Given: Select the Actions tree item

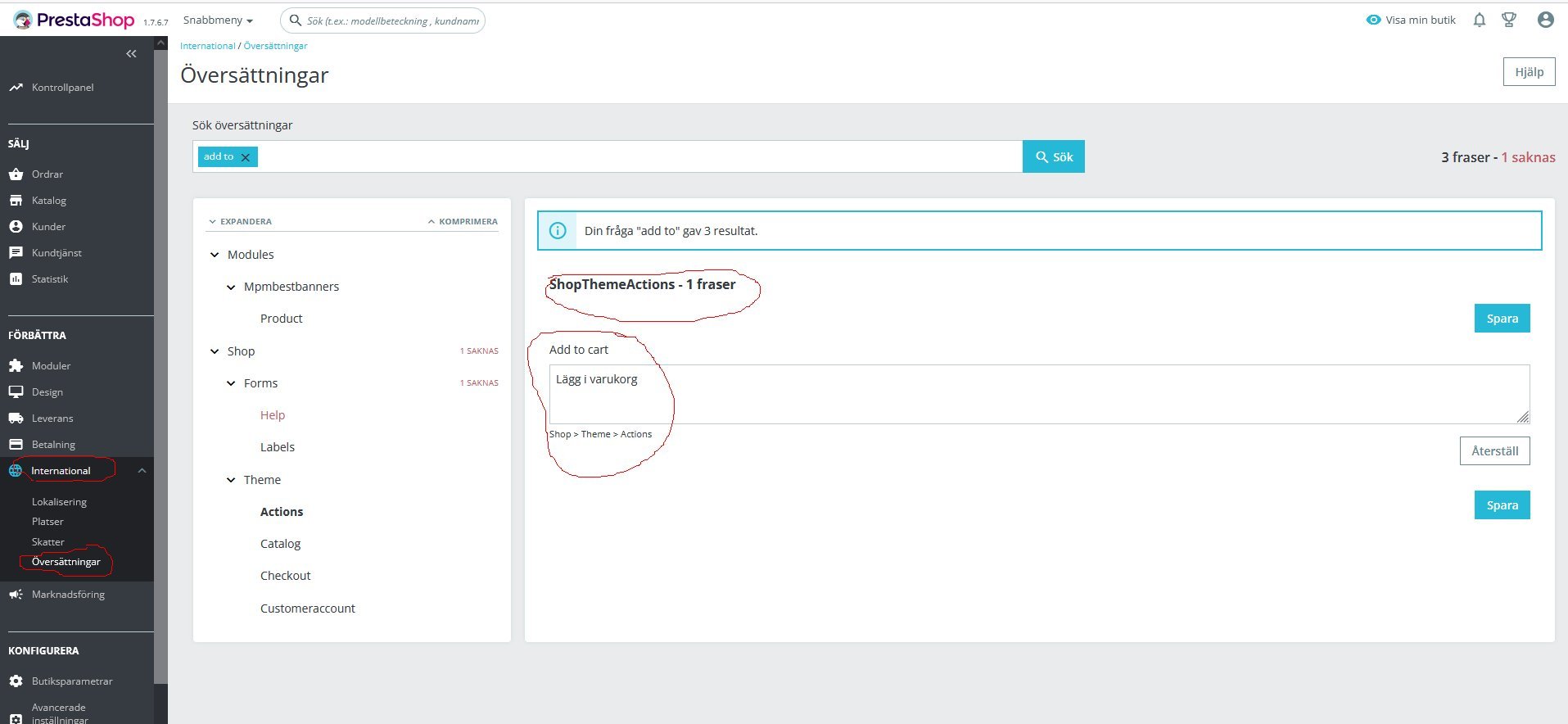Looking at the screenshot, I should [282, 512].
